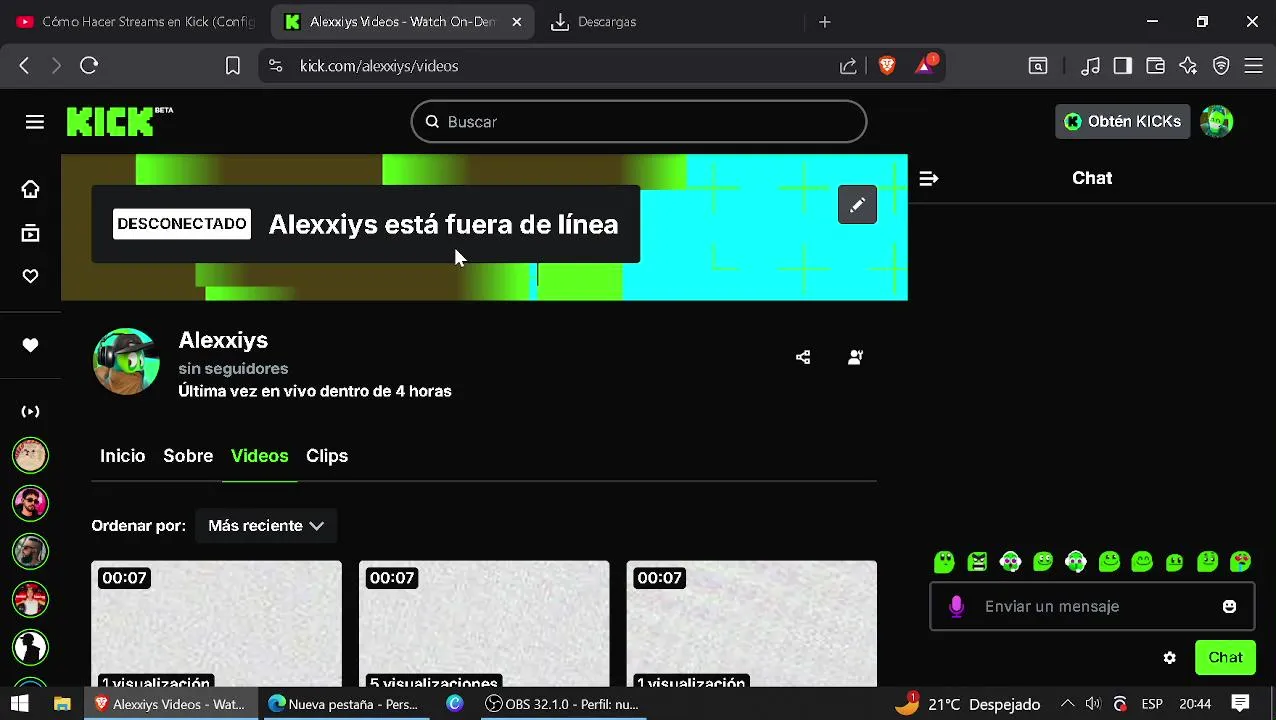Open a new browser tab
This screenshot has height=720, width=1276.
824,22
